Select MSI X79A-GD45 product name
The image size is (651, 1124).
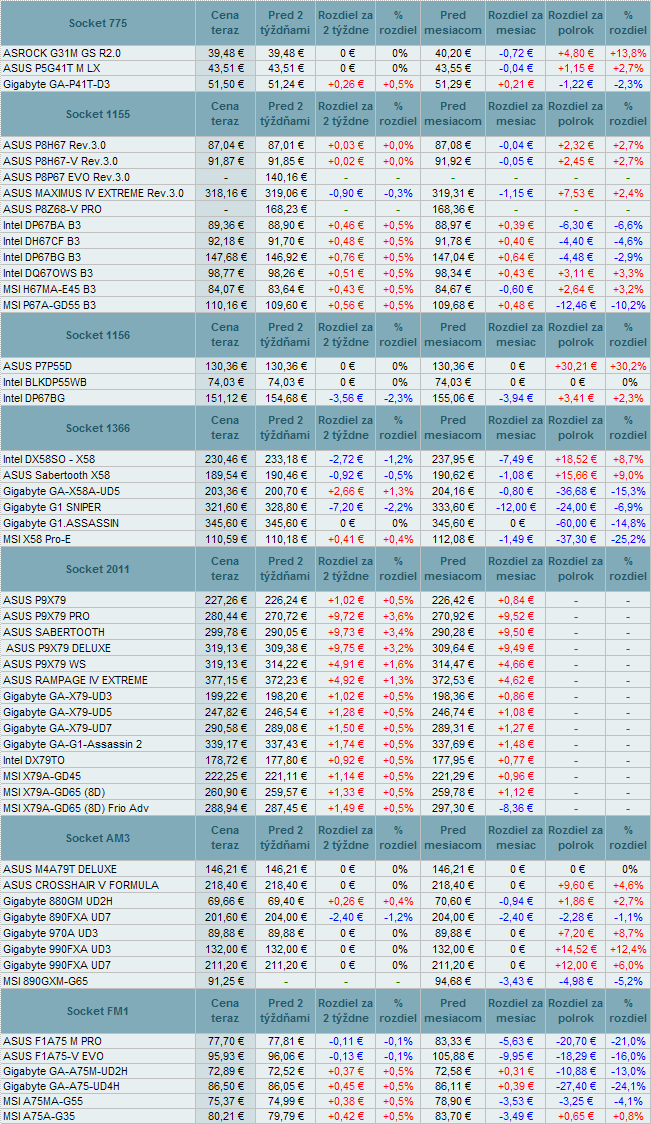(x=42, y=776)
